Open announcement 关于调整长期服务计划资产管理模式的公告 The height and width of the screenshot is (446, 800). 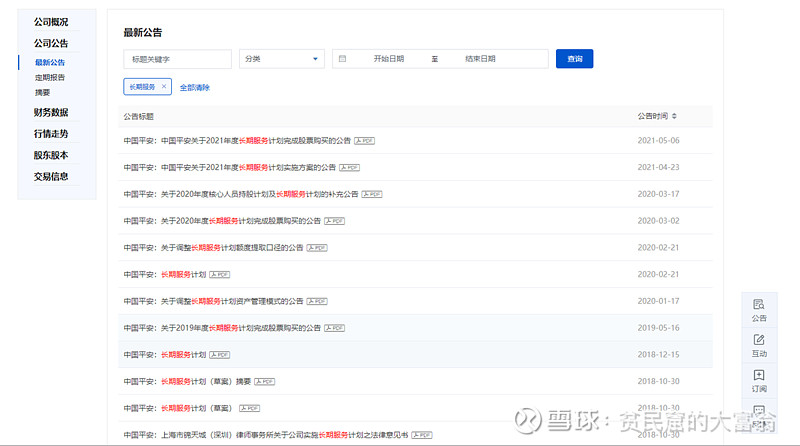coord(213,302)
